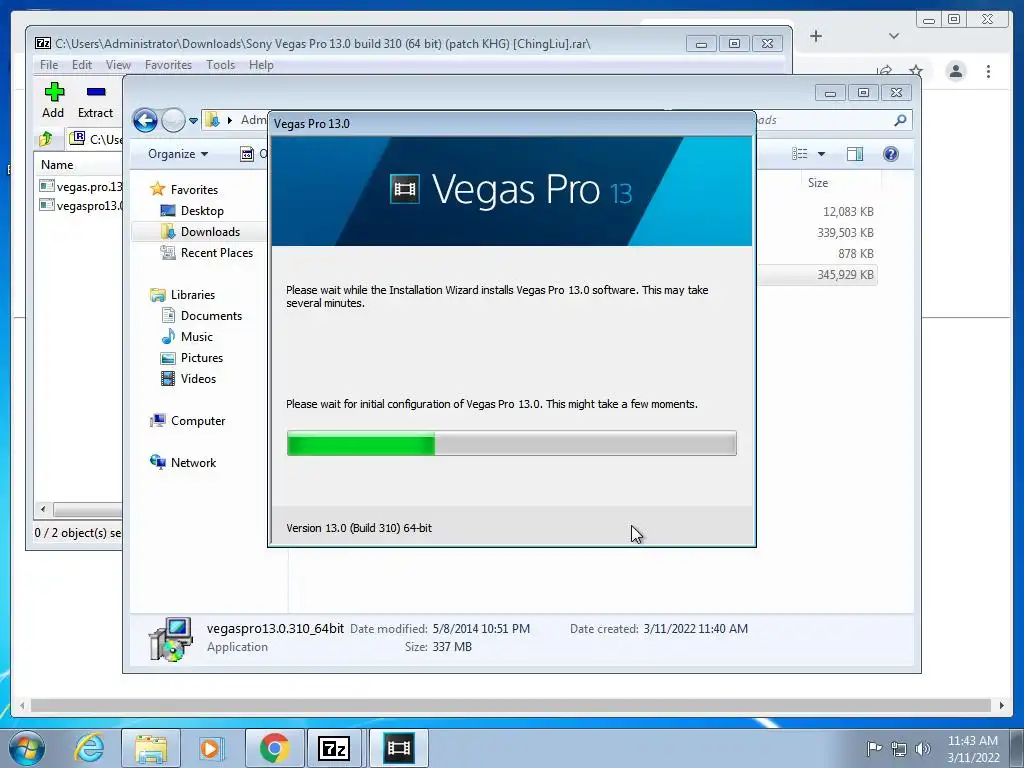
Task: Open Music library in sidebar
Action: point(197,336)
